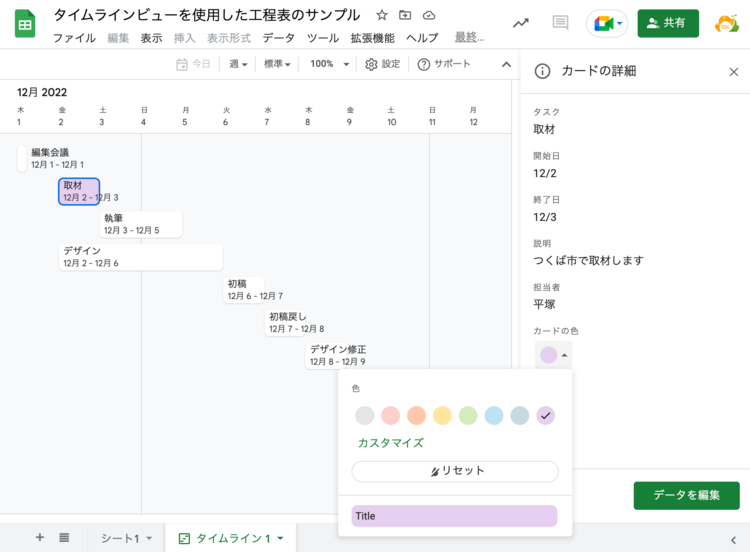Click the Title color preview bar
Screen dimensions: 750x552
tap(454, 516)
